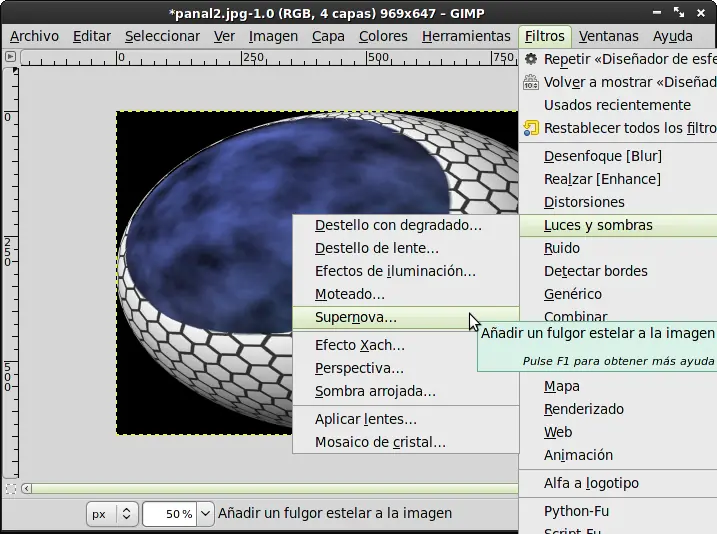Click the 50% zoom input field
This screenshot has height=534, width=717.
170,514
